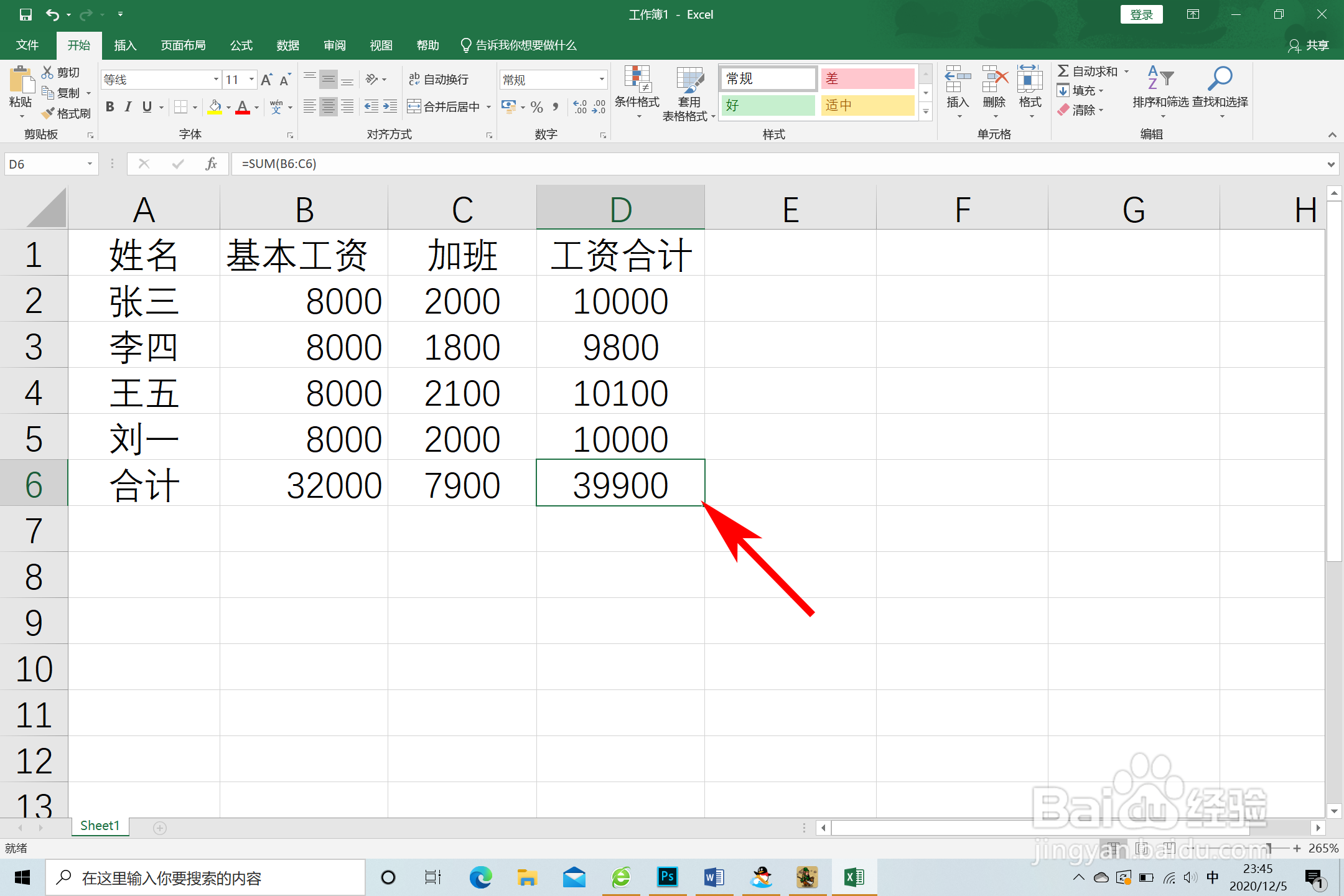Screen dimensions: 1344x896
Task: Click the Share (共享) button
Action: 1309,45
